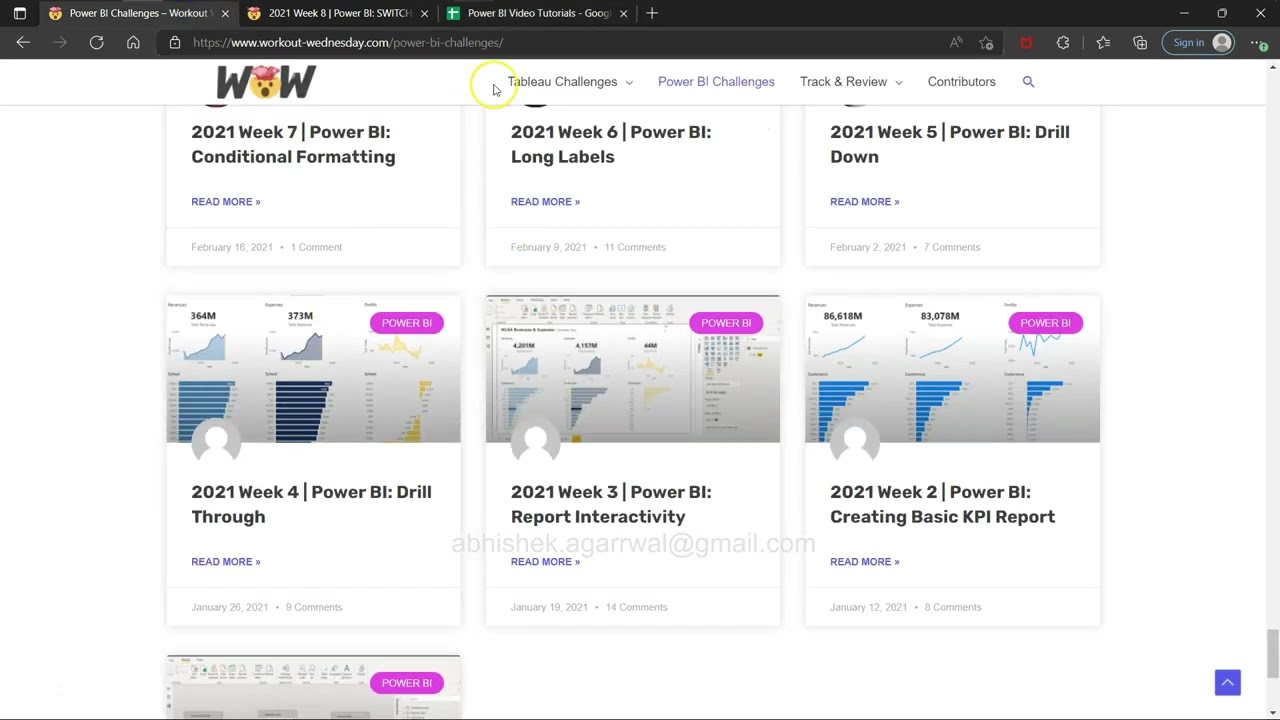Click the WOW site logo
The height and width of the screenshot is (720, 1280).
(266, 82)
